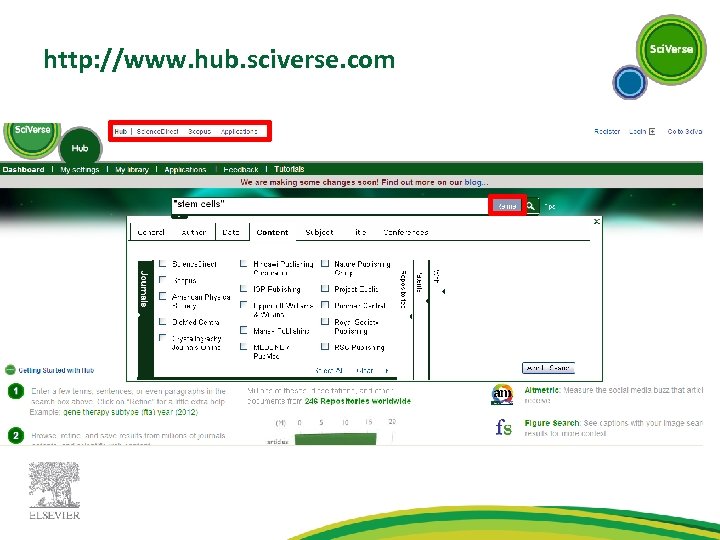Screen dimensions: 720x540
Task: Click the Register link
Action: (x=607, y=131)
